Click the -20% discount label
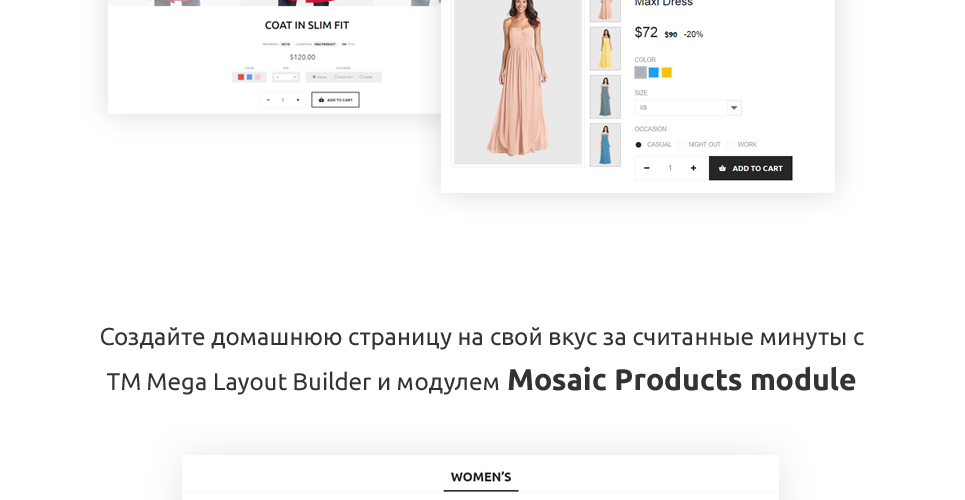This screenshot has width=965, height=500. click(x=693, y=34)
